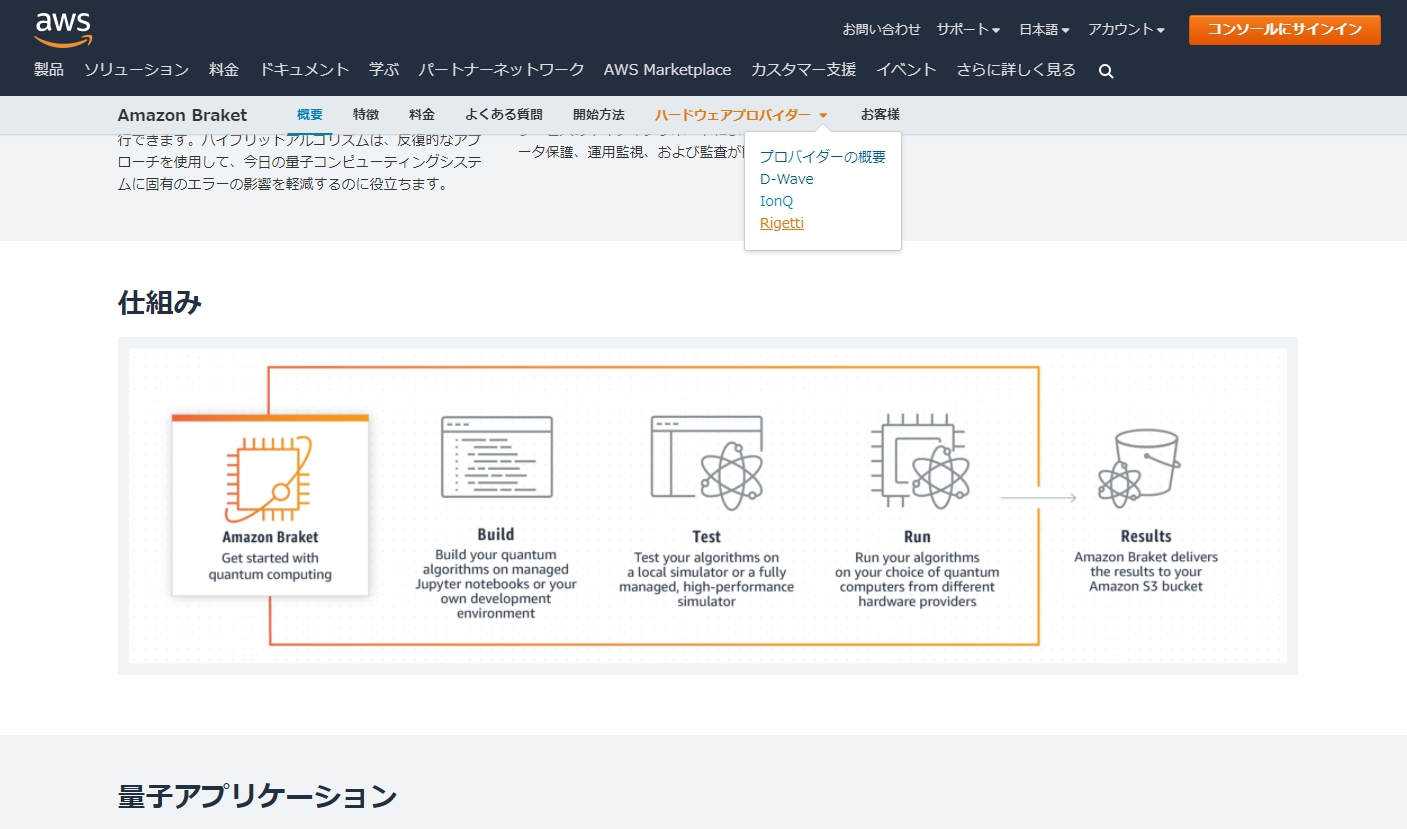
Task: Click プロバイダーの概要 in the open menu
Action: [x=822, y=156]
